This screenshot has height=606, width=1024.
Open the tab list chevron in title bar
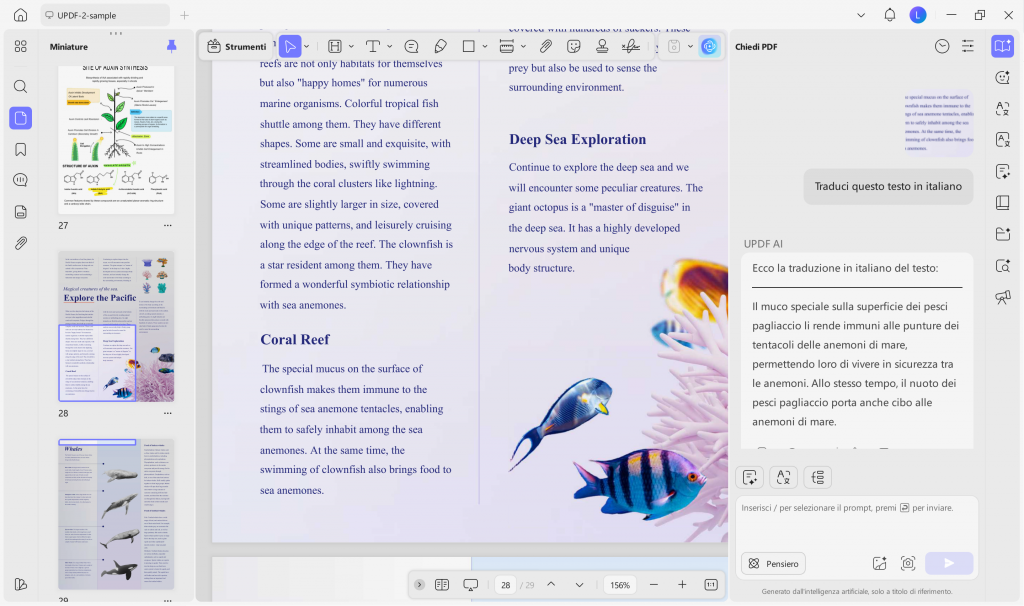[861, 15]
